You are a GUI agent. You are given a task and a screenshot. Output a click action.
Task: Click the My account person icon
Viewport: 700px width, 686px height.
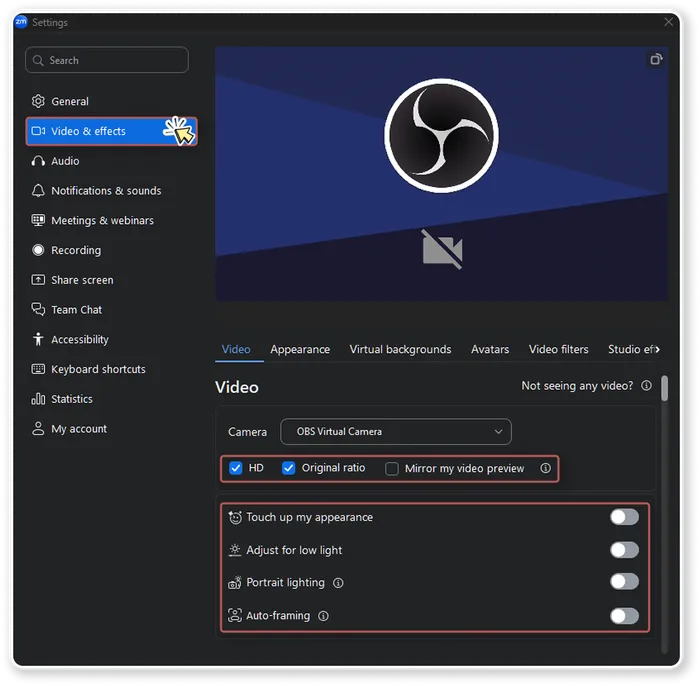point(38,428)
